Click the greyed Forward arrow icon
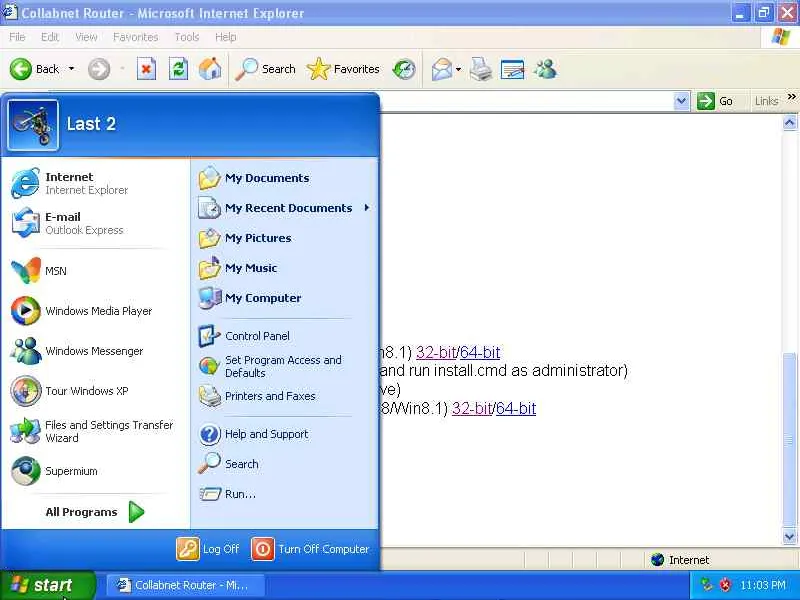Image resolution: width=800 pixels, height=600 pixels. pos(98,69)
